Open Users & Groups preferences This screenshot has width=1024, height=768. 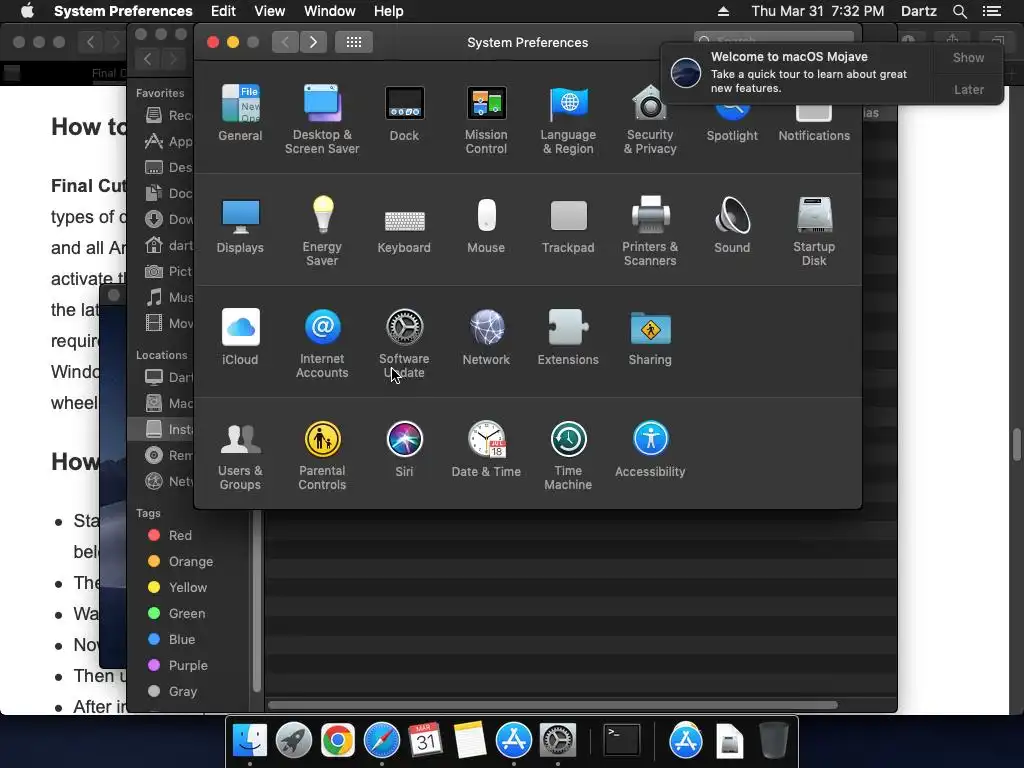tap(240, 456)
